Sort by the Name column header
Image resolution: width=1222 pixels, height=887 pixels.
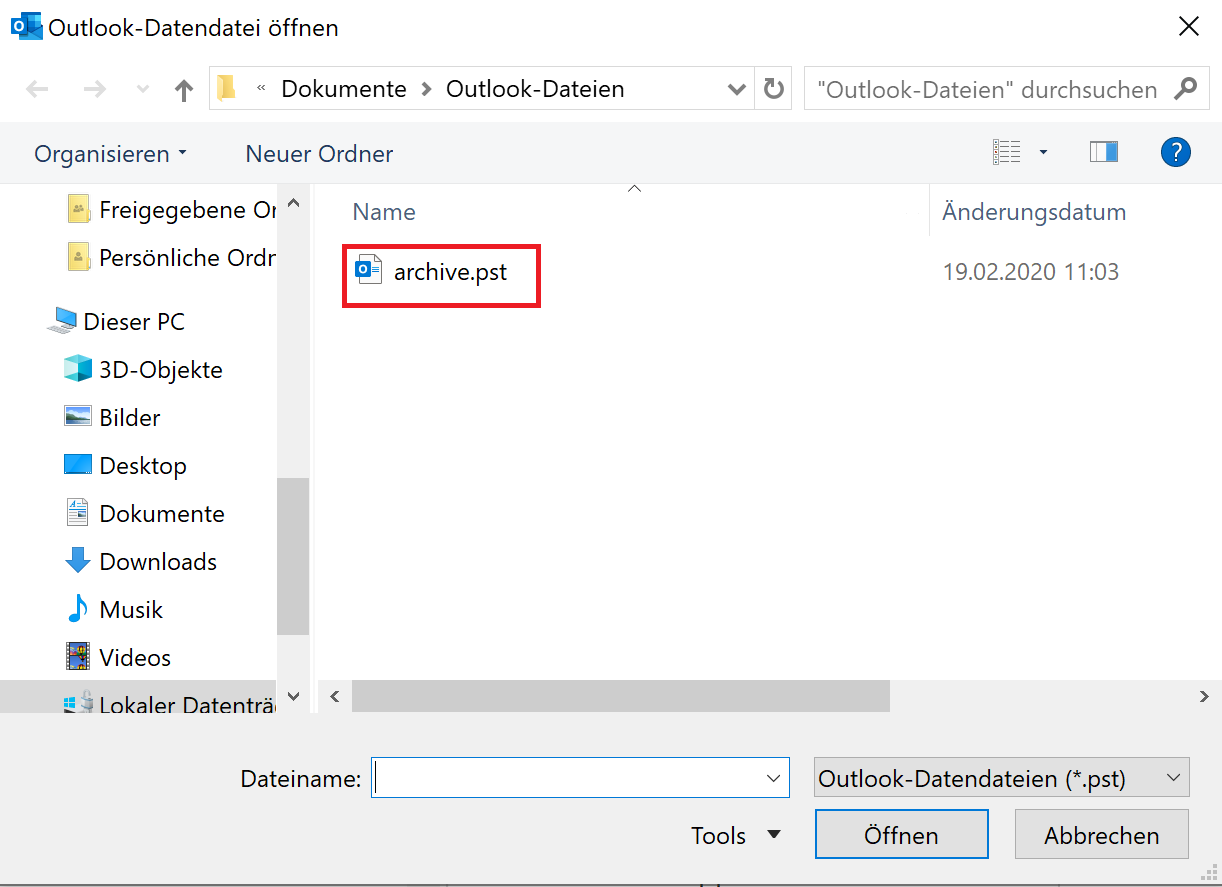tap(384, 212)
